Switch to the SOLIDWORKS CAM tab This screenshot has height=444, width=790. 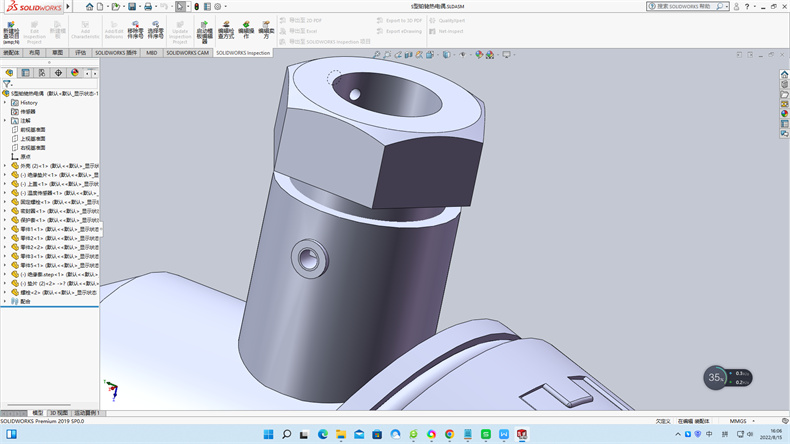point(187,52)
